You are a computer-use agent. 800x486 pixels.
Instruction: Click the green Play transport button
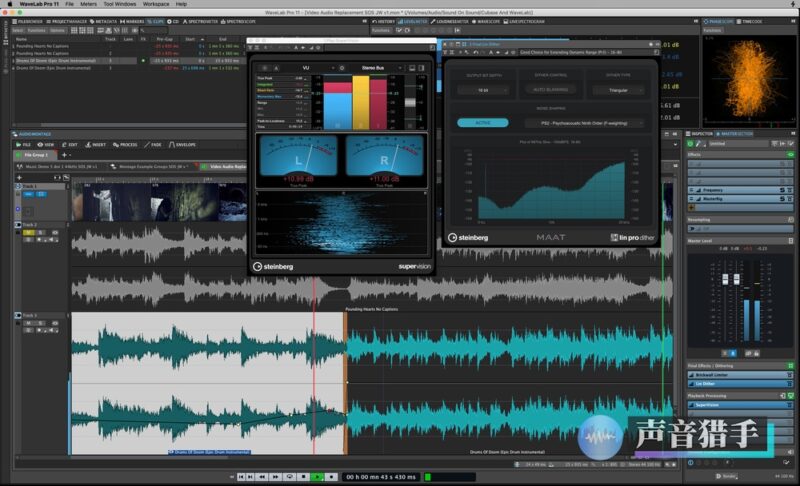coord(317,477)
